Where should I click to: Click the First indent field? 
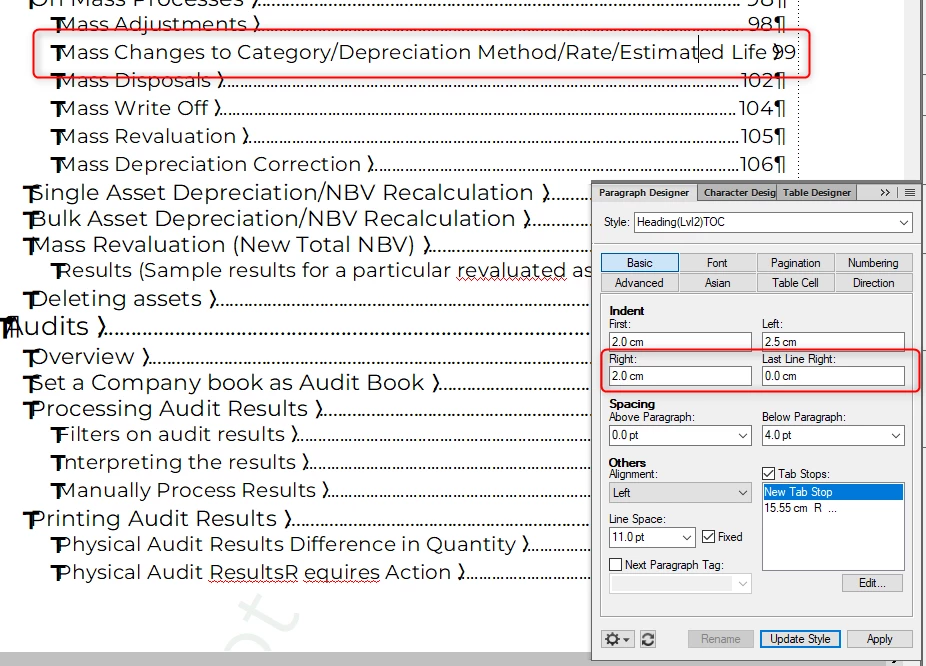(x=680, y=342)
